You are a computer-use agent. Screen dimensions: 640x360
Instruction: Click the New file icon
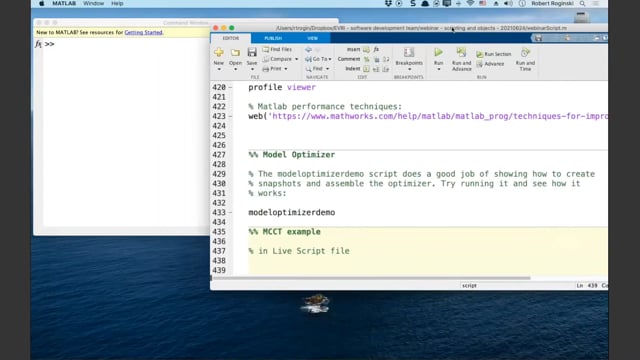click(x=219, y=52)
